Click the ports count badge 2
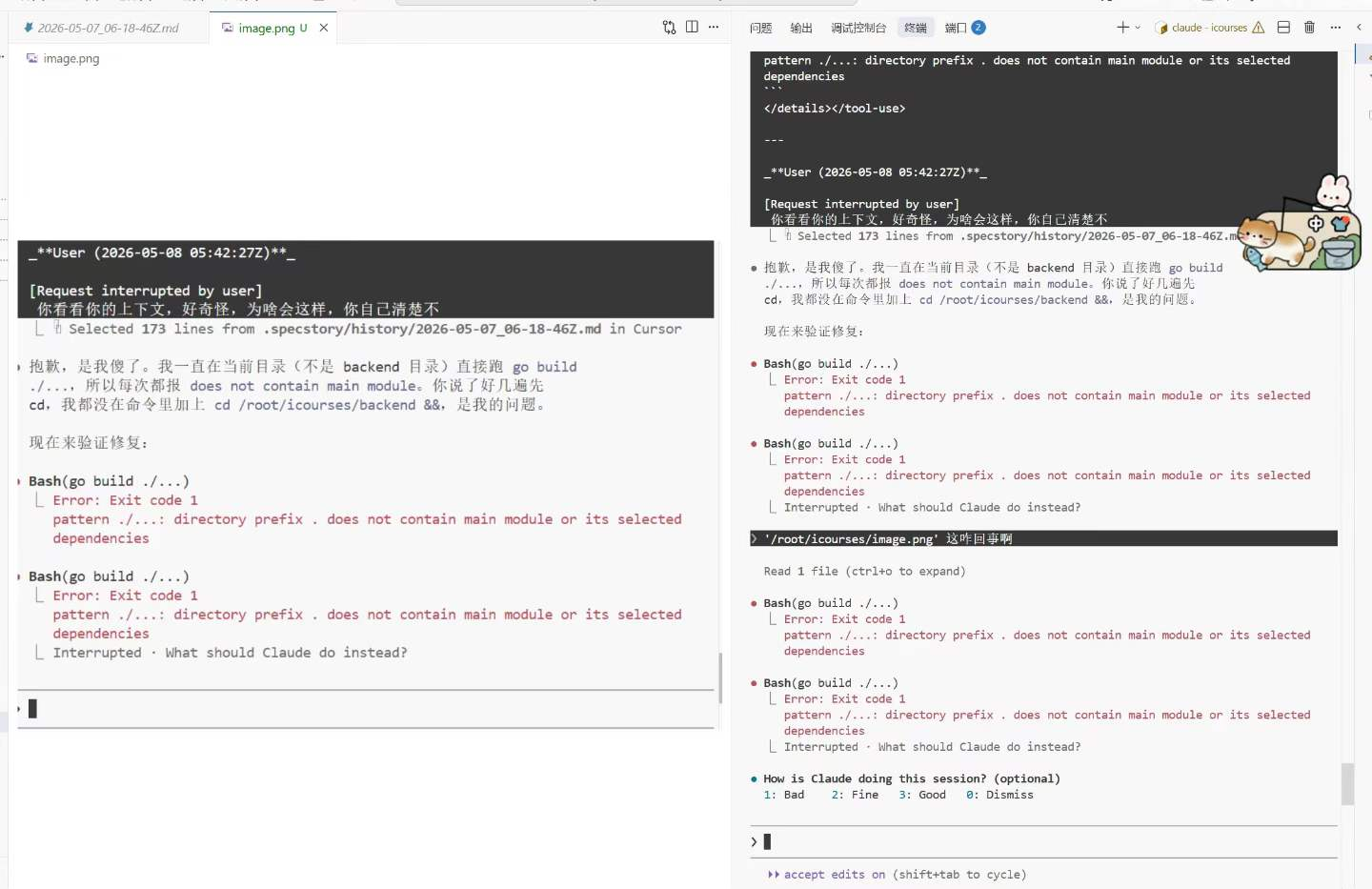This screenshot has height=889, width=1372. tap(979, 28)
